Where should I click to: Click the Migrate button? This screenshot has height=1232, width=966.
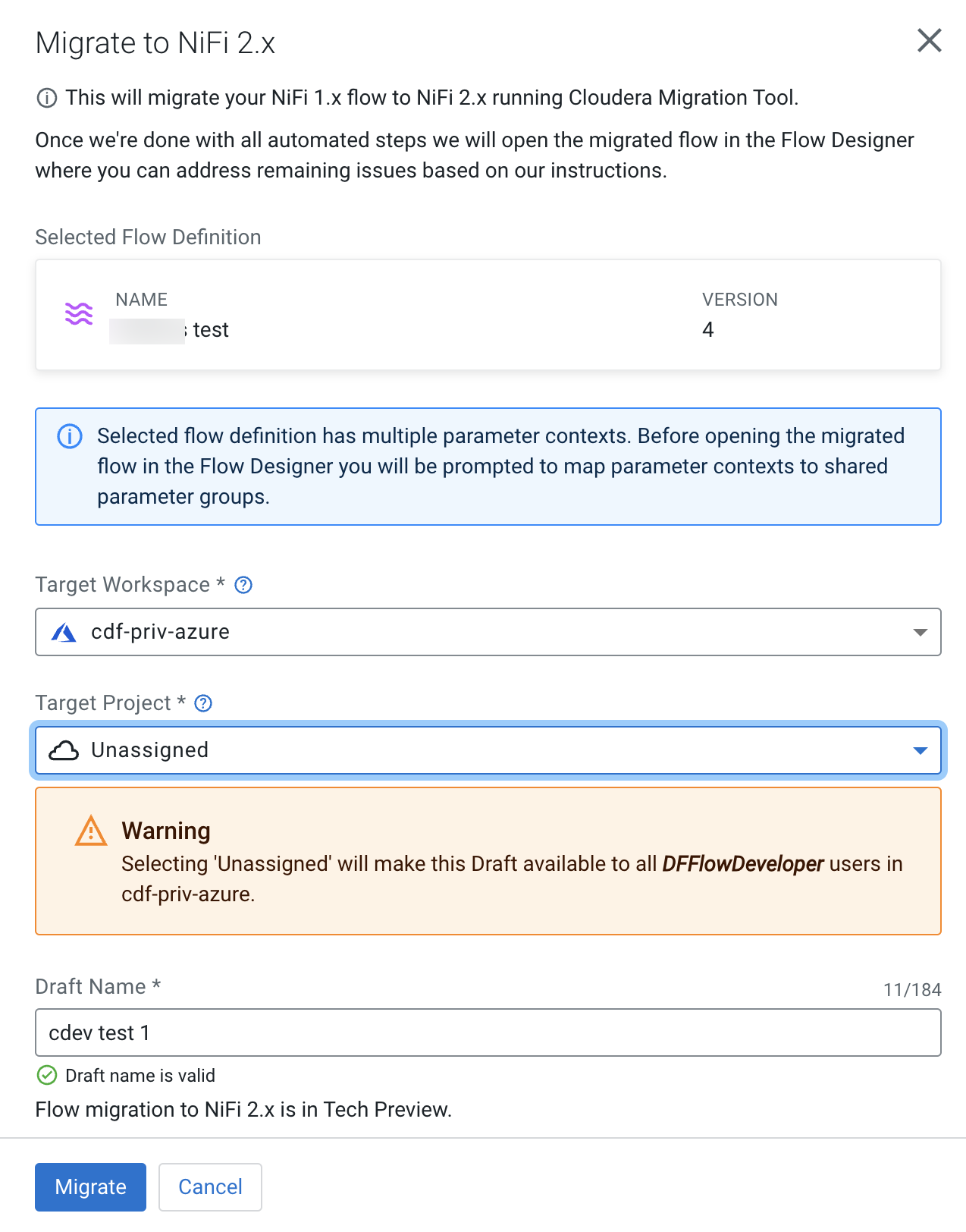point(90,1186)
